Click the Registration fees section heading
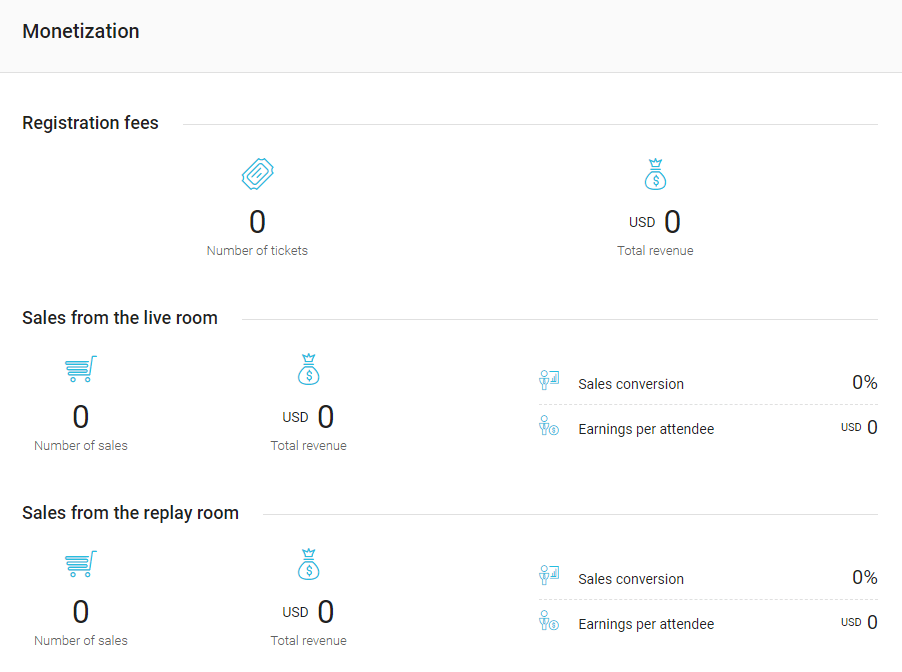Screen dimensions: 902x672 (90, 123)
